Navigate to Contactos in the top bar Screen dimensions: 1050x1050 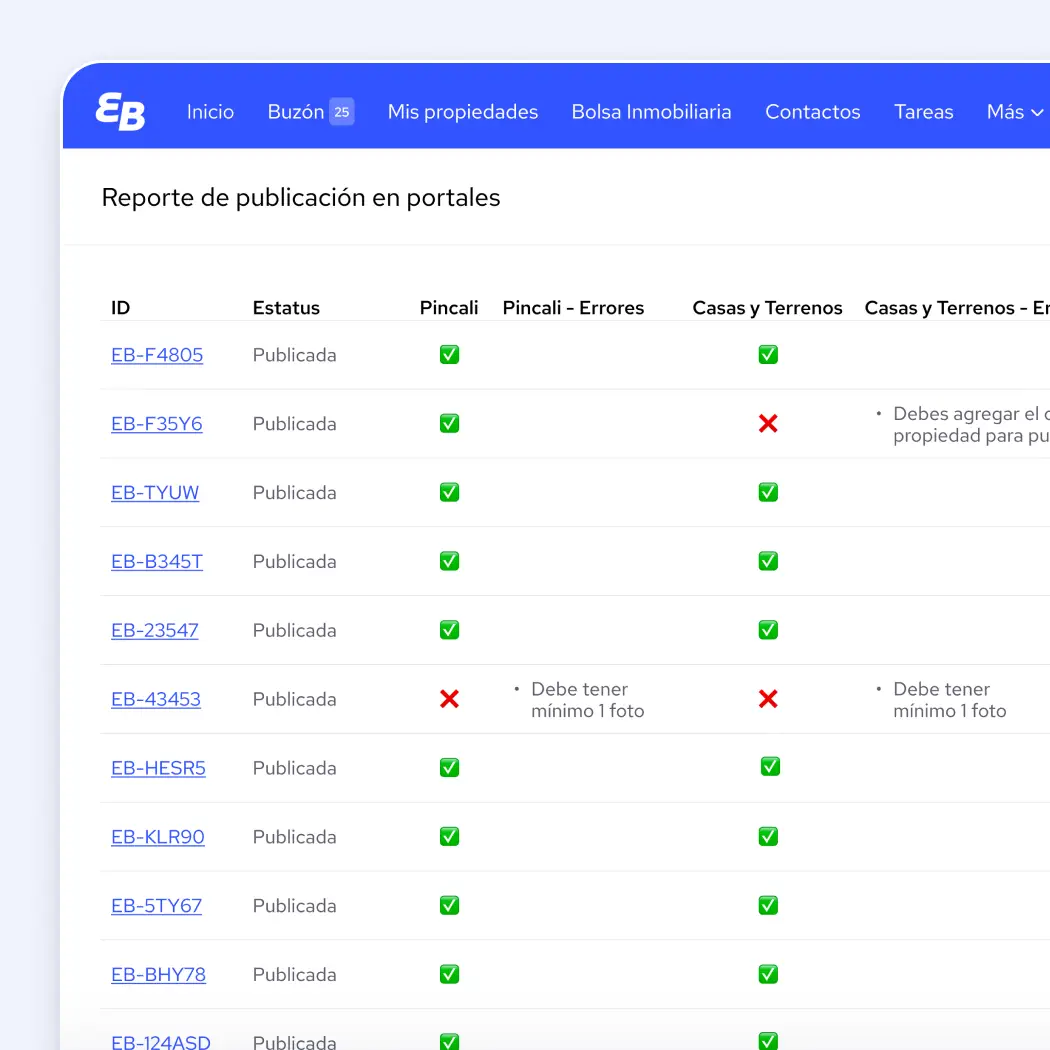pyautogui.click(x=812, y=112)
